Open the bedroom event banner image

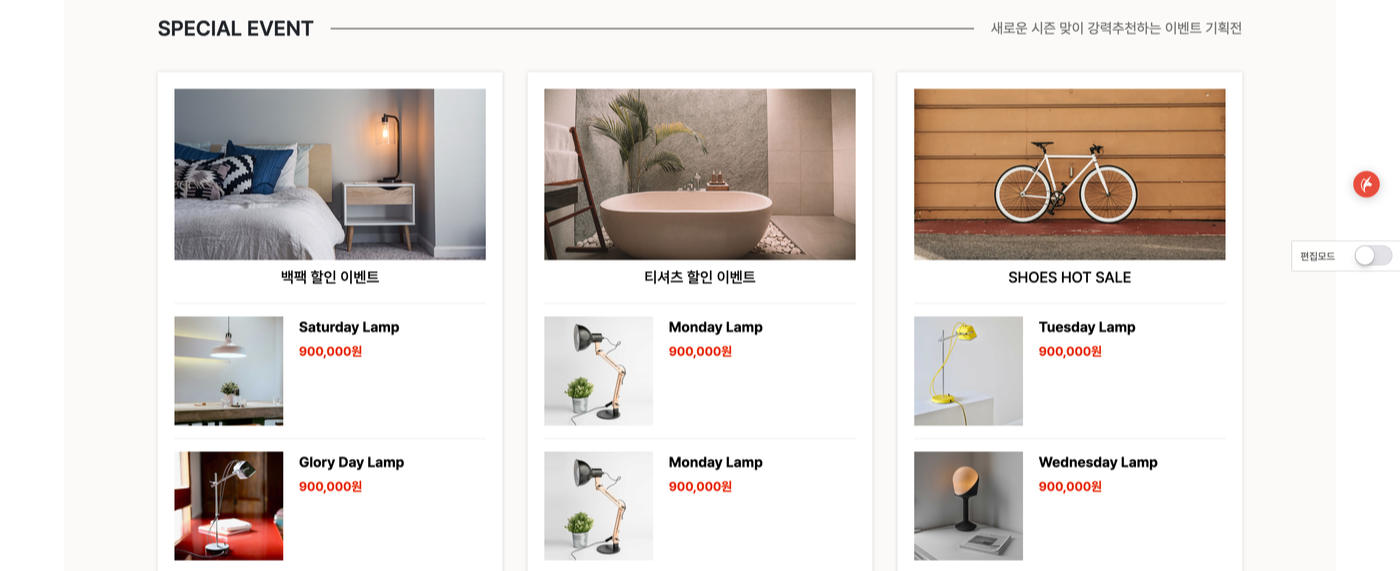(330, 174)
